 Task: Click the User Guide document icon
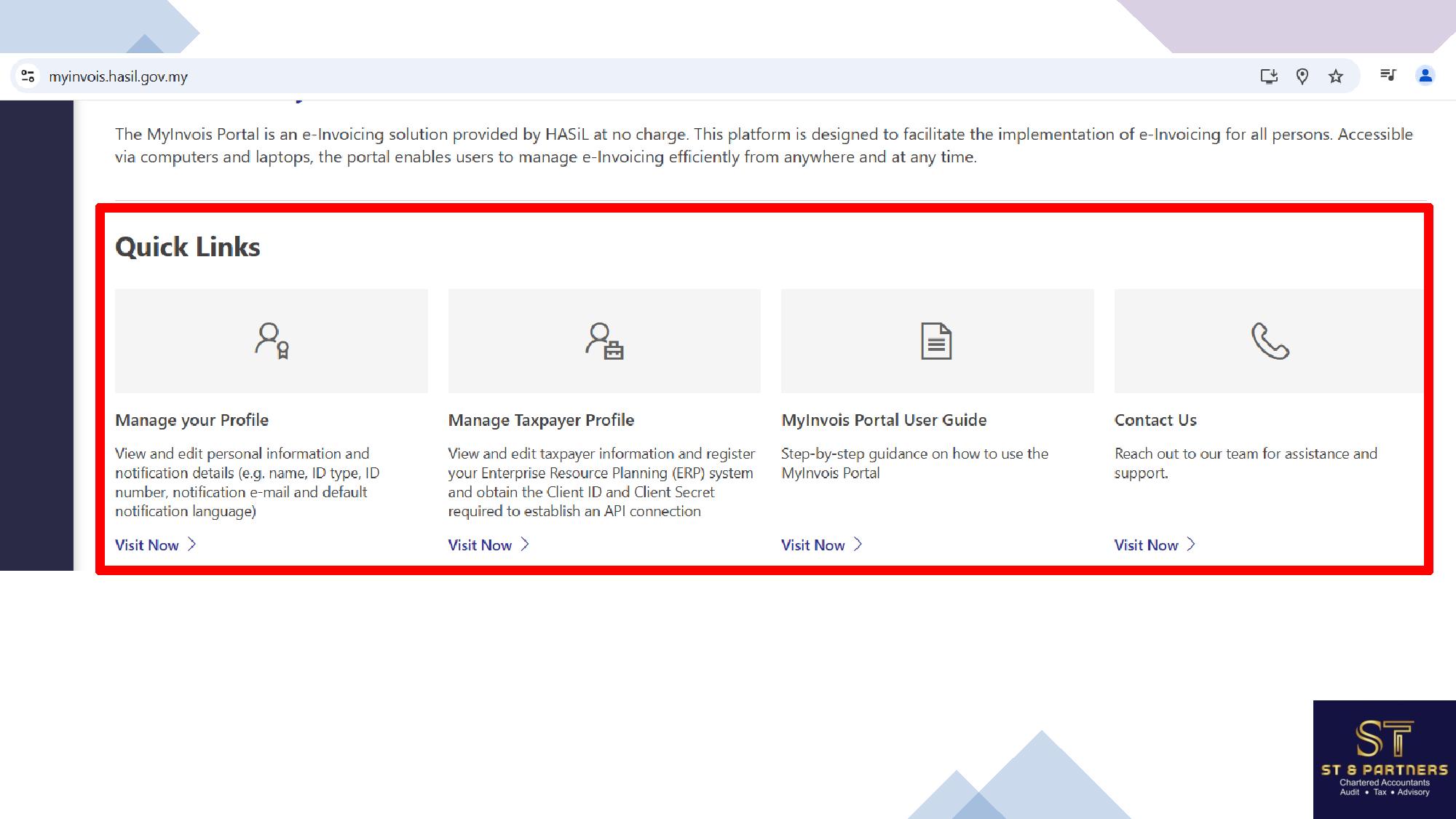(936, 341)
